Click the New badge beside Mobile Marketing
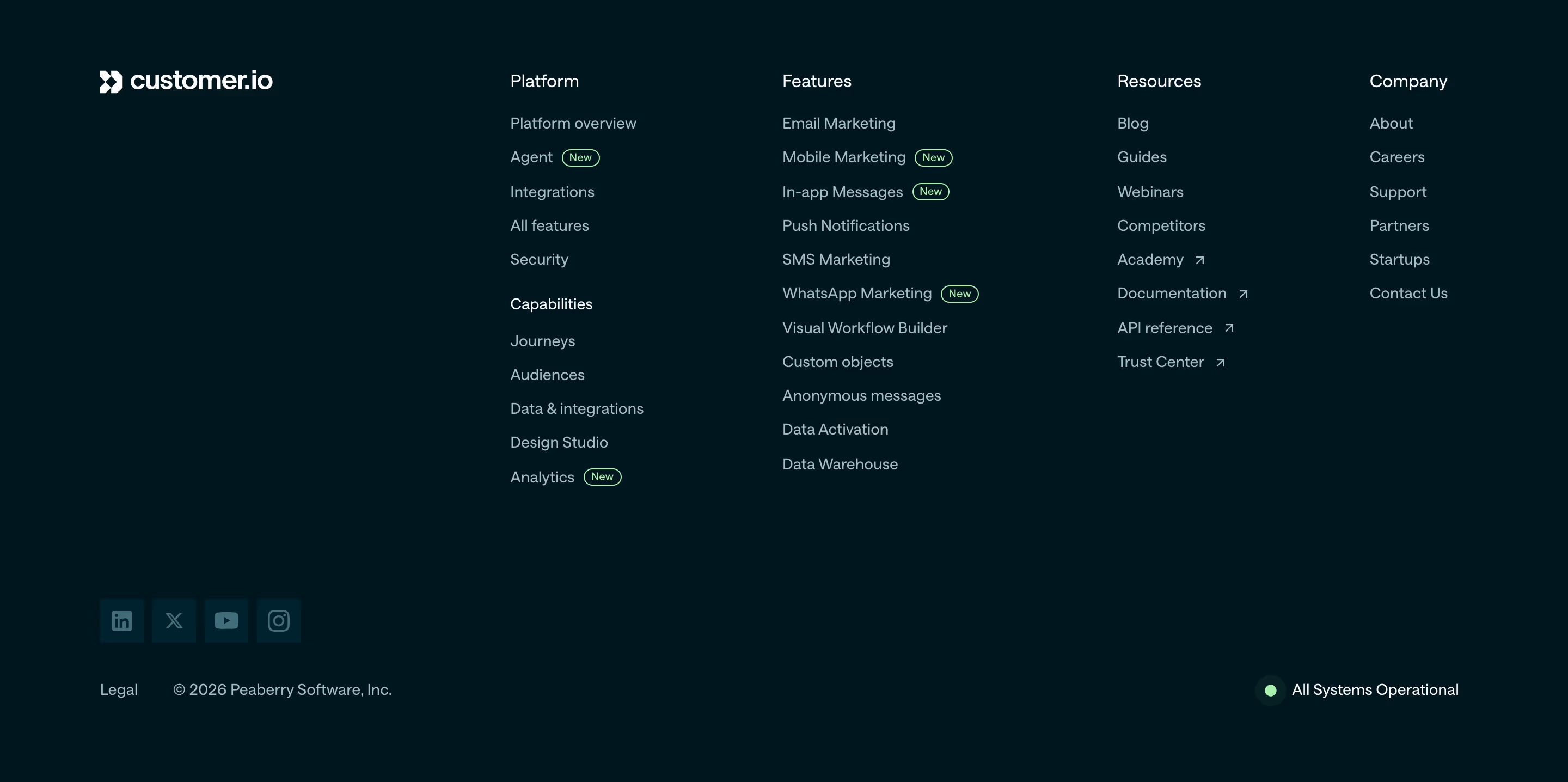 click(x=933, y=158)
